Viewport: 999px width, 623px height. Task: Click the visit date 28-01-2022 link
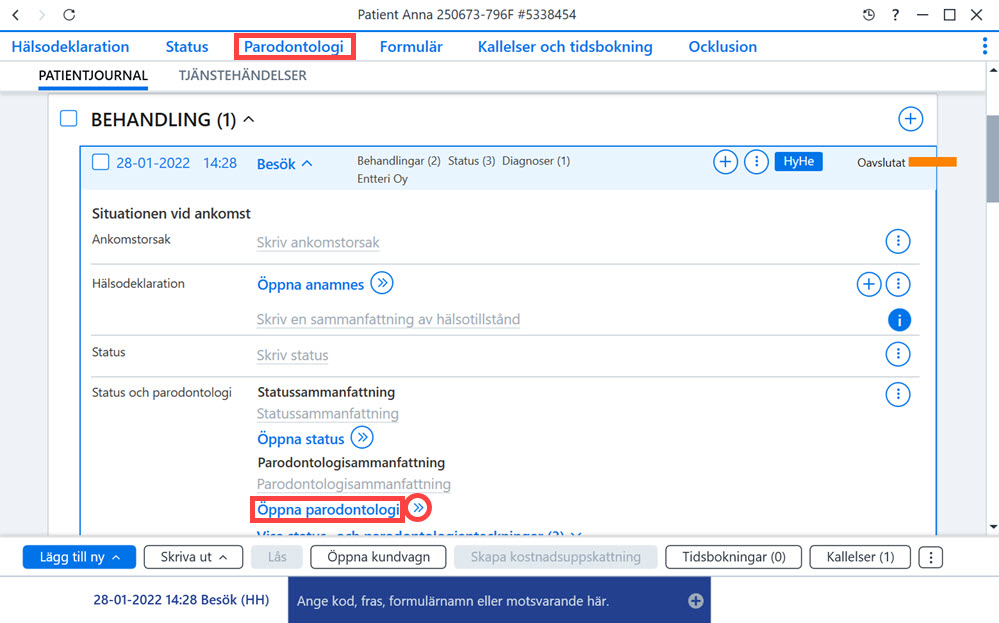153,163
